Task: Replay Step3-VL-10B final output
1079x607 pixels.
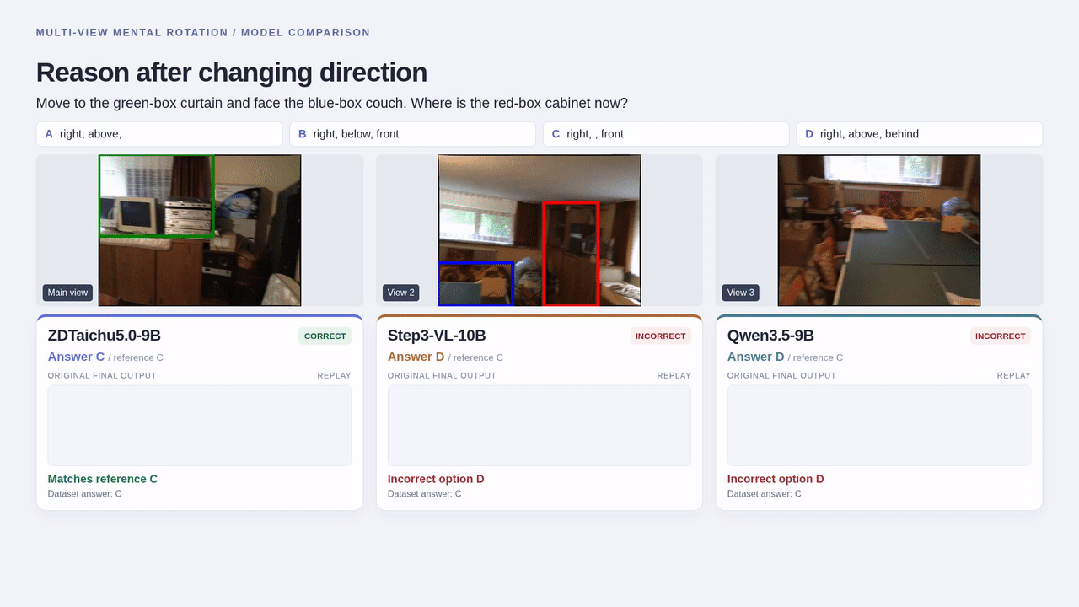Action: 674,376
